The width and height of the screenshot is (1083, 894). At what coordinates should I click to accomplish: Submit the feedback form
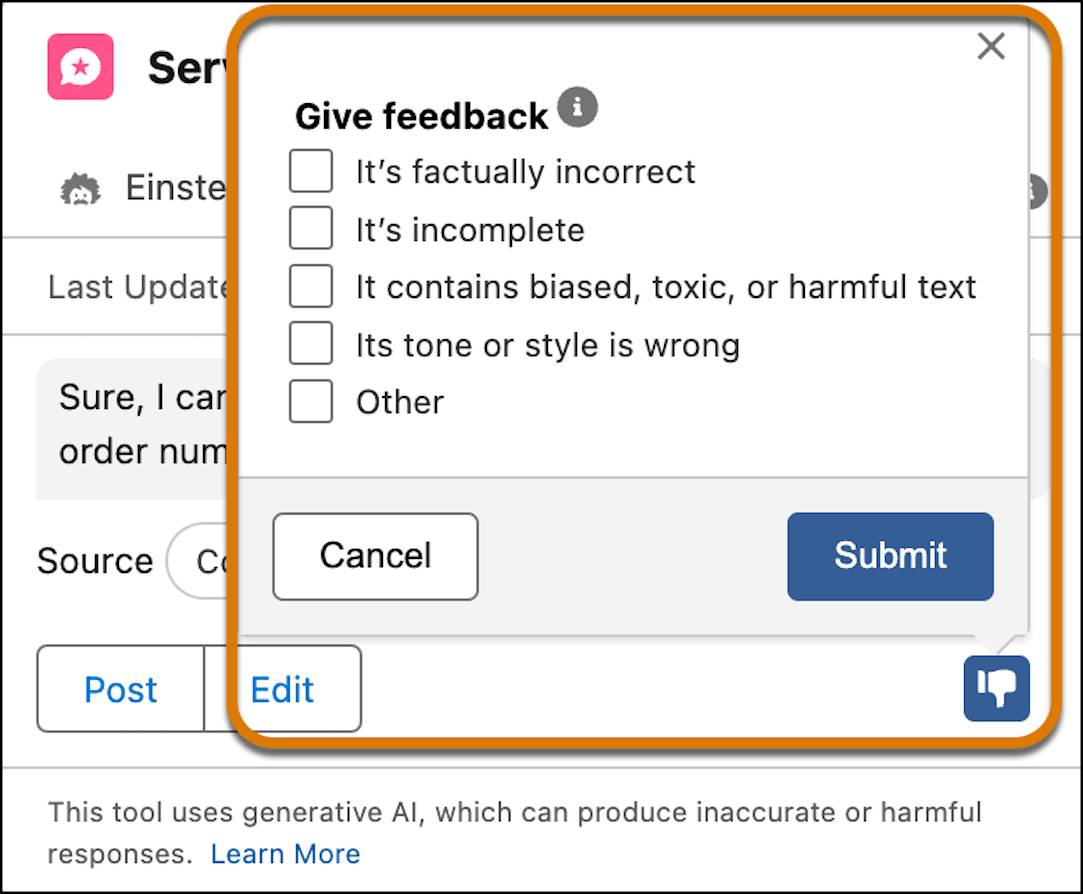coord(890,556)
